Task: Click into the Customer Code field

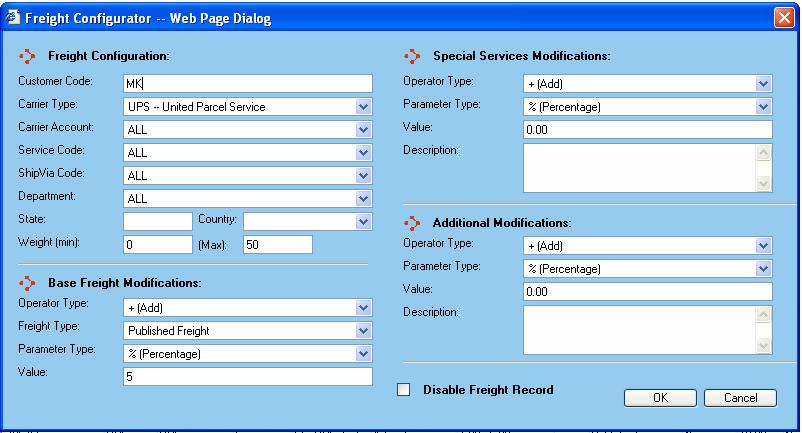Action: 247,83
